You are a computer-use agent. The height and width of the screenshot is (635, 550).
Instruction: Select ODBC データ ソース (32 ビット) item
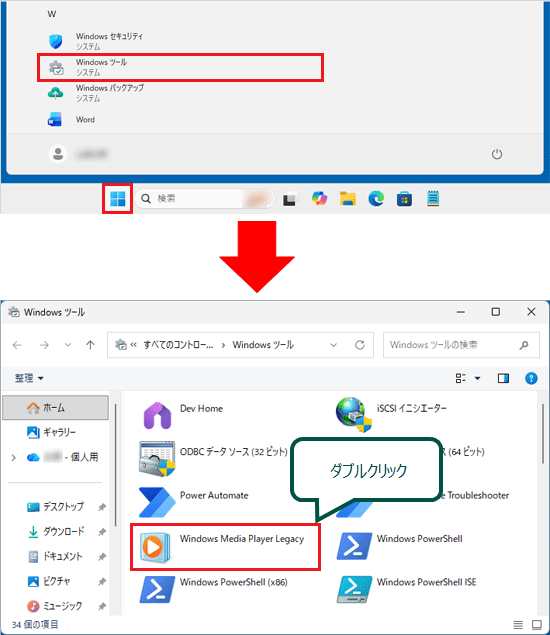213,458
